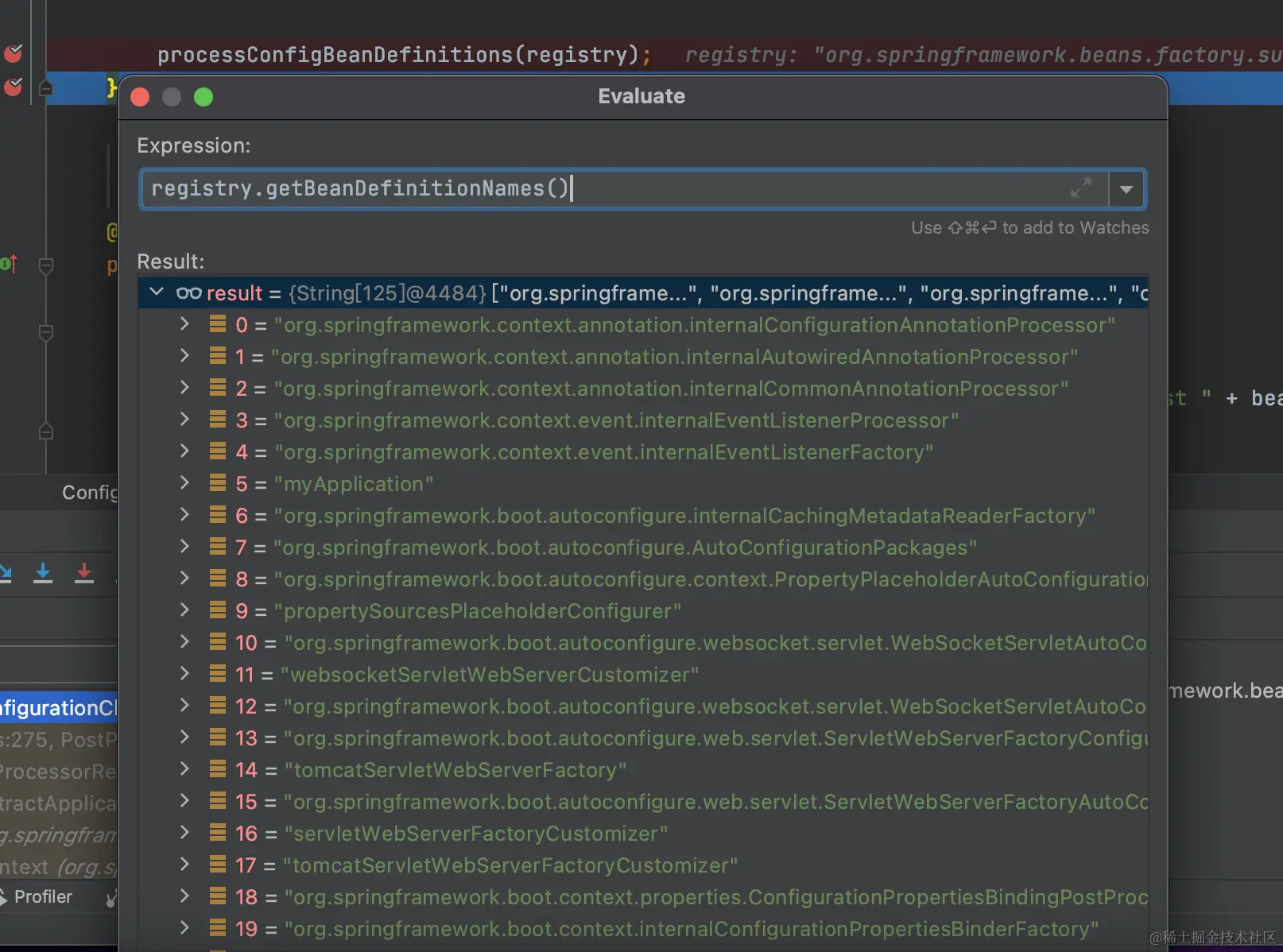
Task: Click the array-element icon on row 8
Action: pyautogui.click(x=218, y=579)
